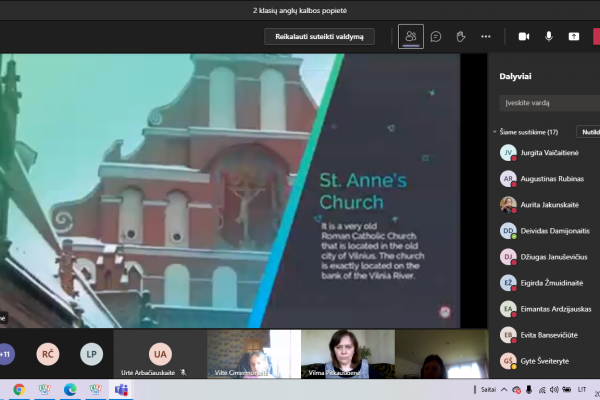Select participant Jurgita Vaičaitienė

(x=549, y=153)
